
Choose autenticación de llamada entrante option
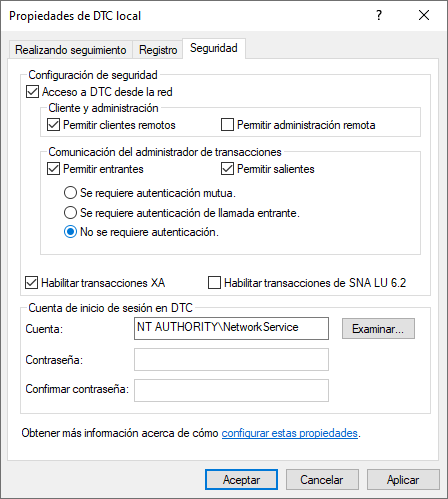point(70,212)
